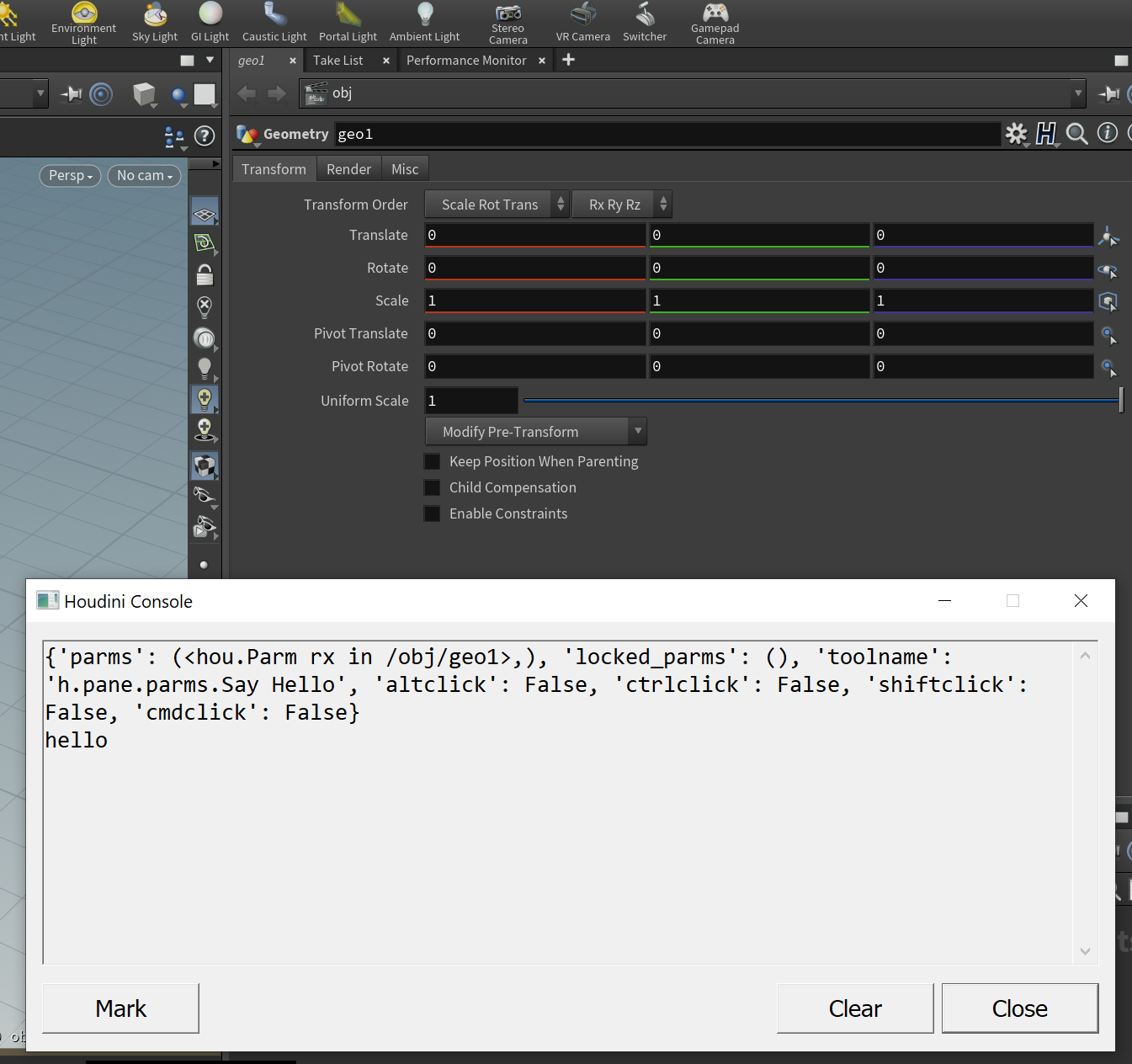The image size is (1132, 1064).
Task: Switch to the Misc tab
Action: tap(405, 169)
